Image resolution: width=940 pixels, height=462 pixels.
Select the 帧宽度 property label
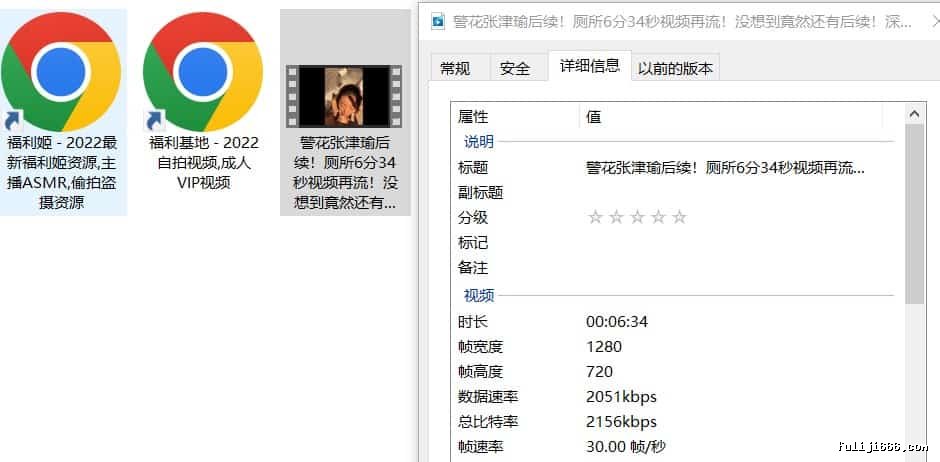(x=480, y=346)
